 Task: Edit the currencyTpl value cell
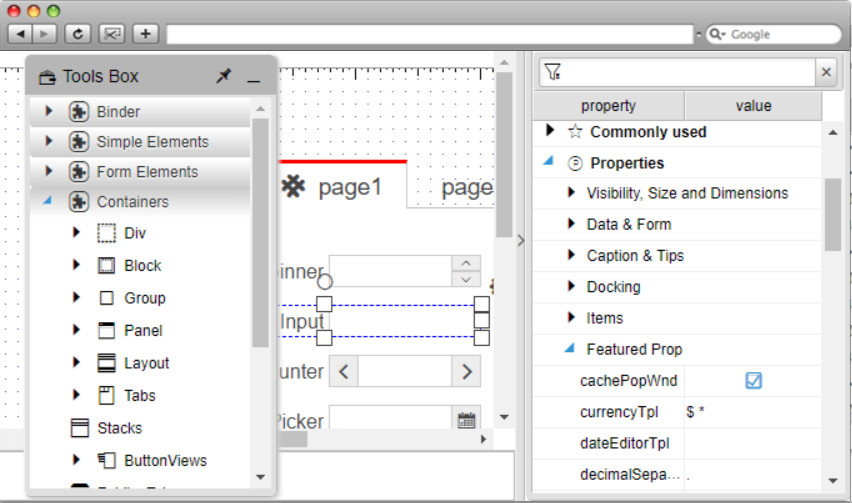coord(753,412)
